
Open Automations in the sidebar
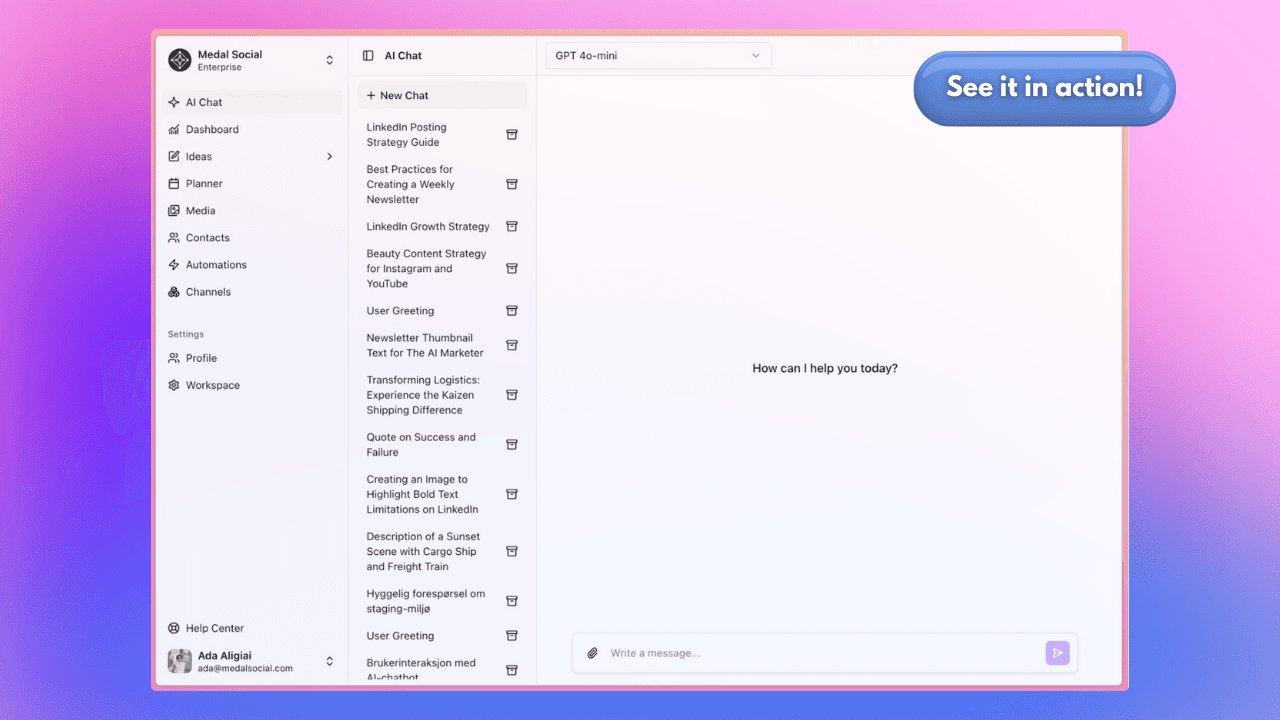(216, 265)
